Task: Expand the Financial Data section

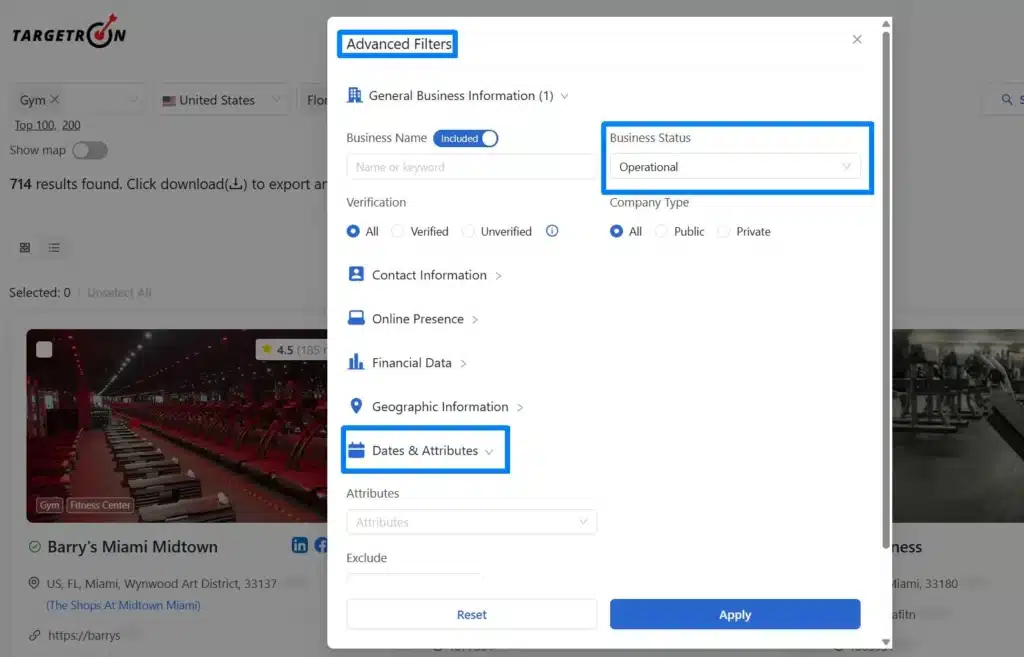Action: click(412, 363)
